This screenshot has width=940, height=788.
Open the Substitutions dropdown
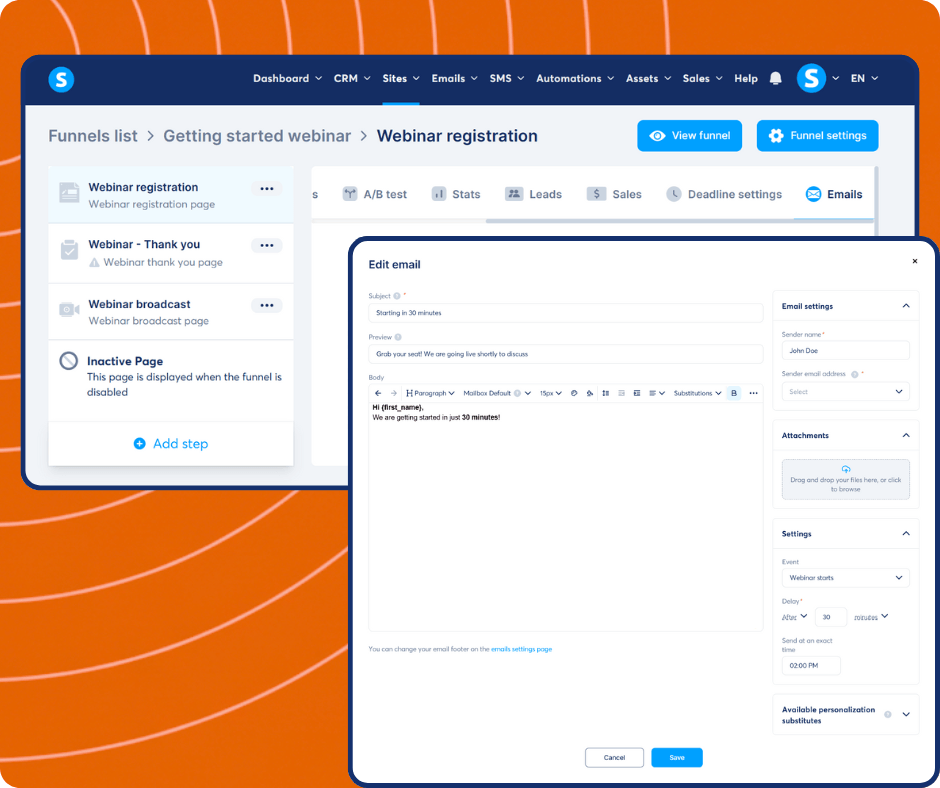(x=697, y=393)
